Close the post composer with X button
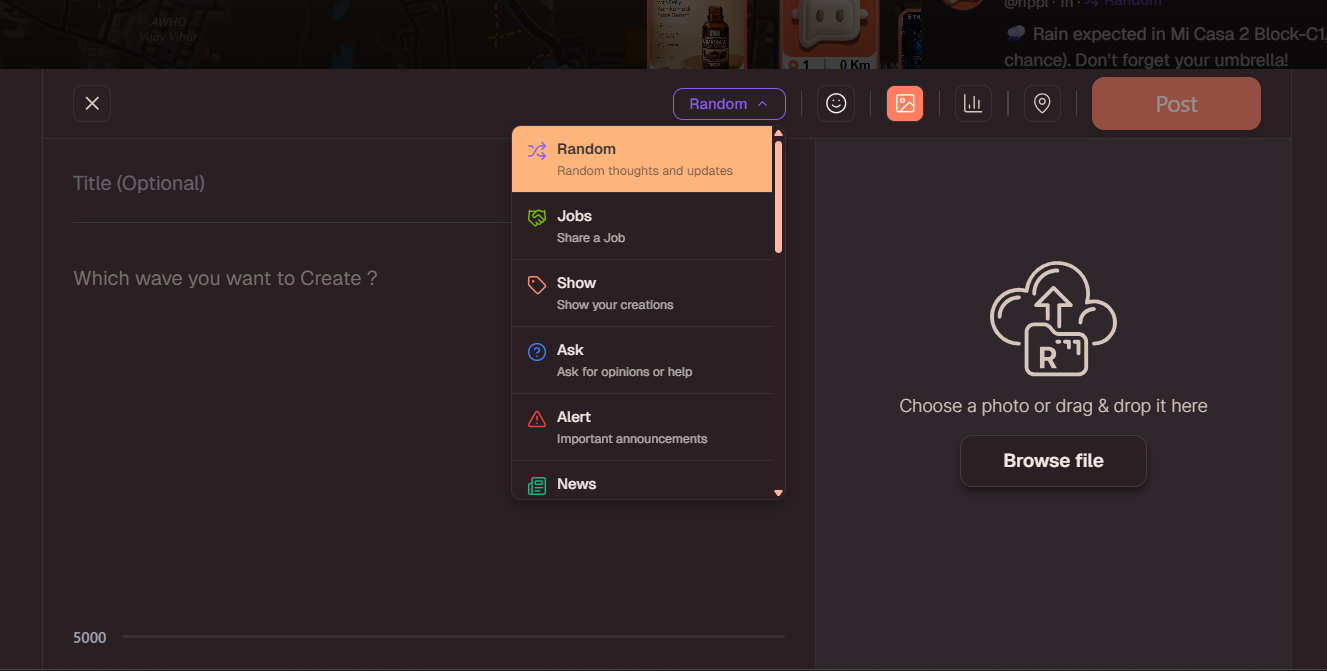 pyautogui.click(x=92, y=104)
